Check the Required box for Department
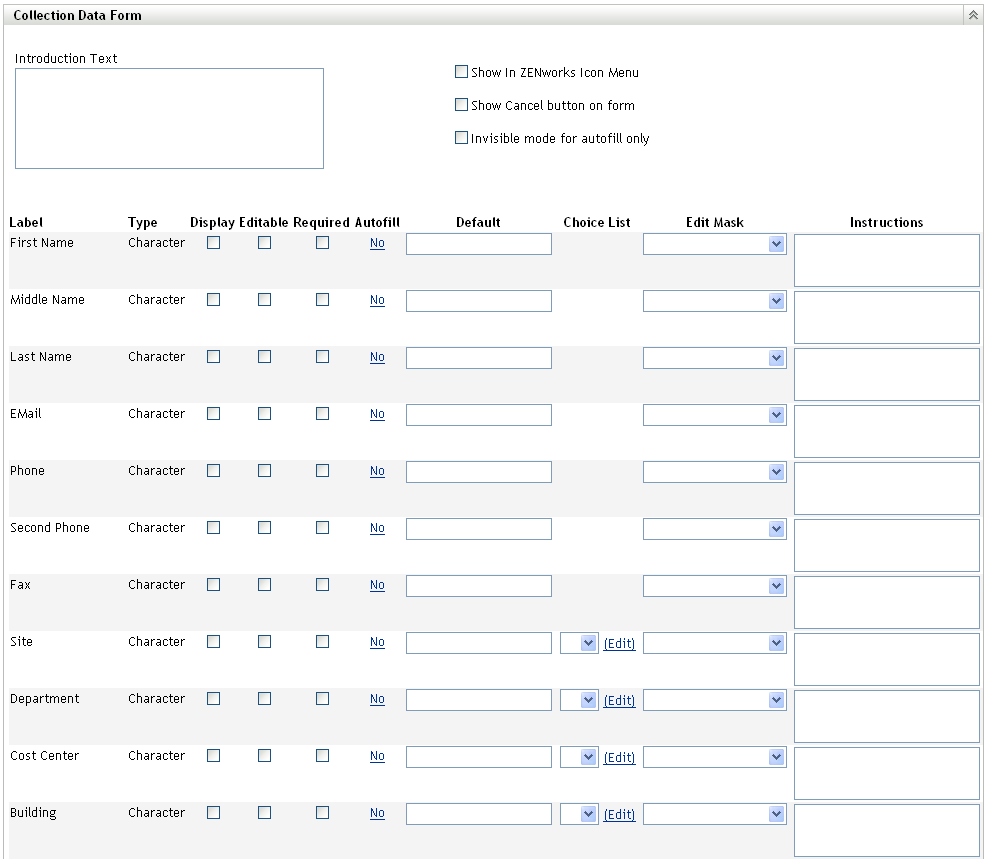This screenshot has height=859, width=988. pos(322,698)
